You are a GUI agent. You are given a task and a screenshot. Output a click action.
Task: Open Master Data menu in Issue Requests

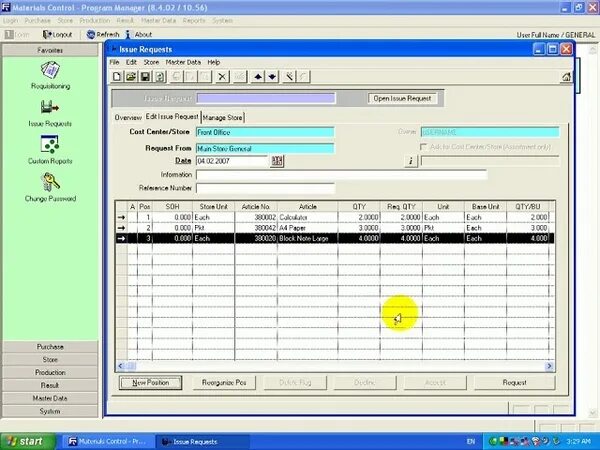(x=183, y=62)
